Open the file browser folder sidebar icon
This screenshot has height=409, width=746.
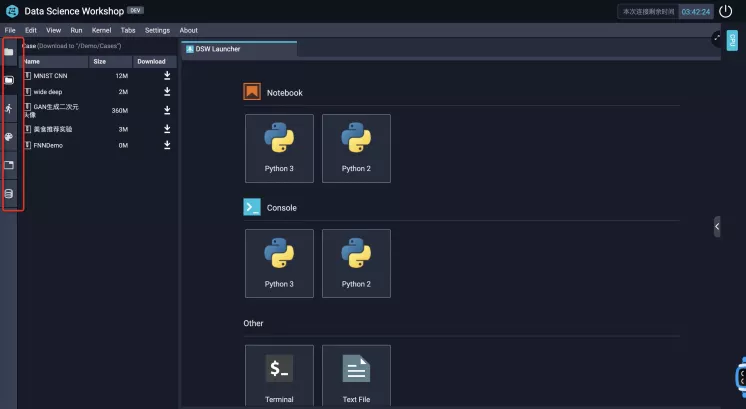(9, 52)
